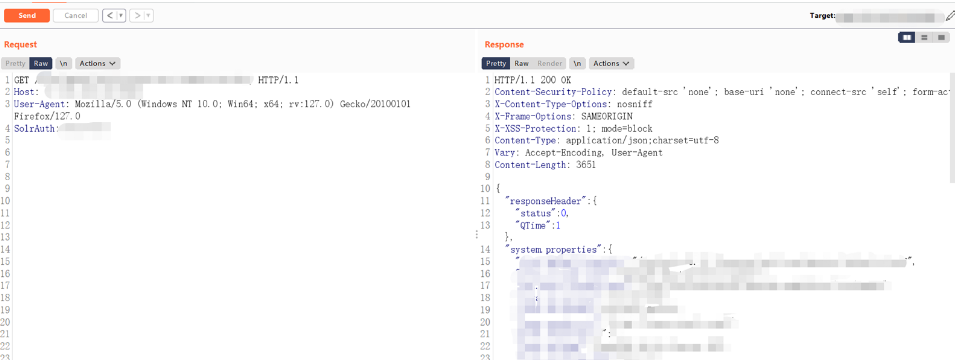The width and height of the screenshot is (955, 360).
Task: Select the Pretty tab in the Response panel
Action: tap(496, 63)
